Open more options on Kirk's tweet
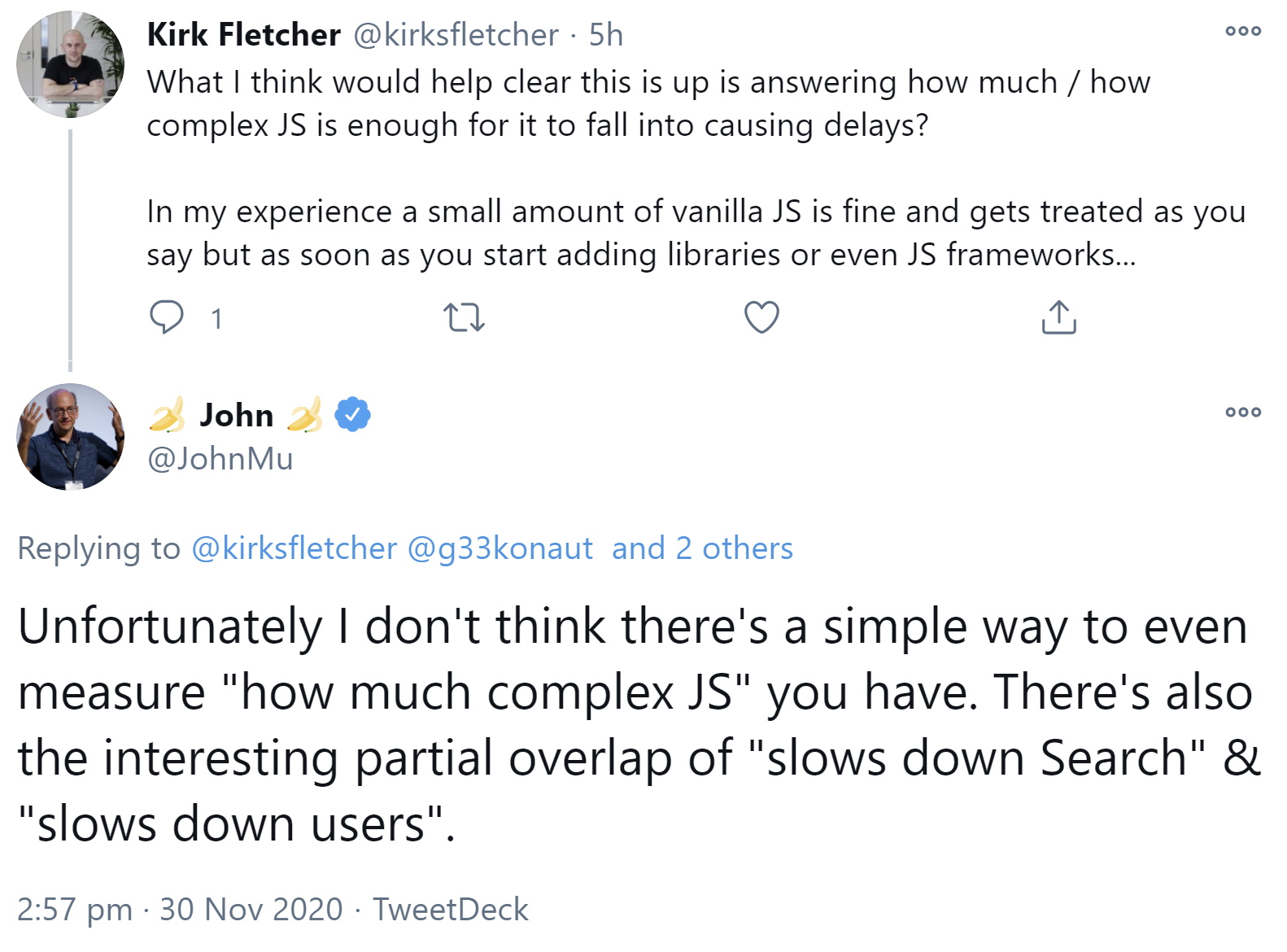This screenshot has width=1287, height=952. (x=1243, y=32)
